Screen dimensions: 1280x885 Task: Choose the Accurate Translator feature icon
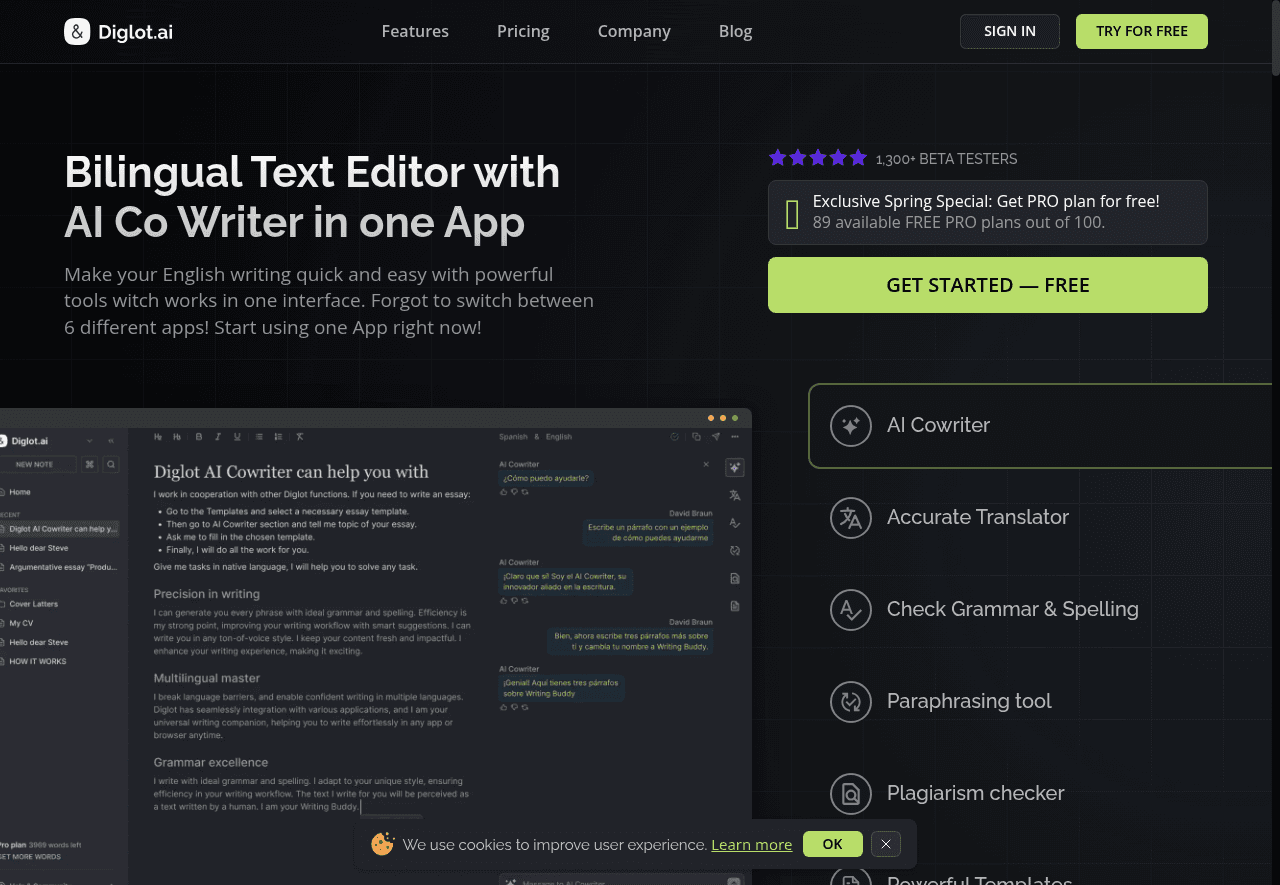850,518
